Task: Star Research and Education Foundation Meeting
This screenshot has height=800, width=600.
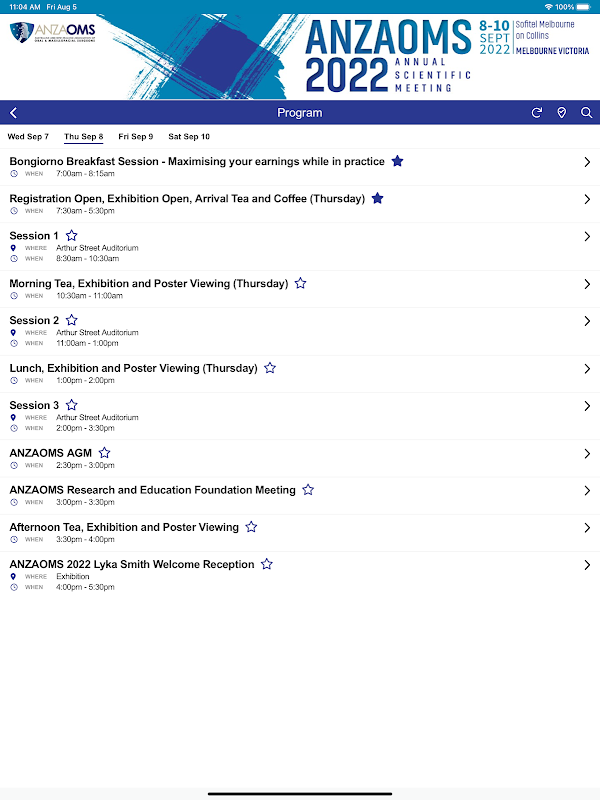Action: click(x=308, y=490)
